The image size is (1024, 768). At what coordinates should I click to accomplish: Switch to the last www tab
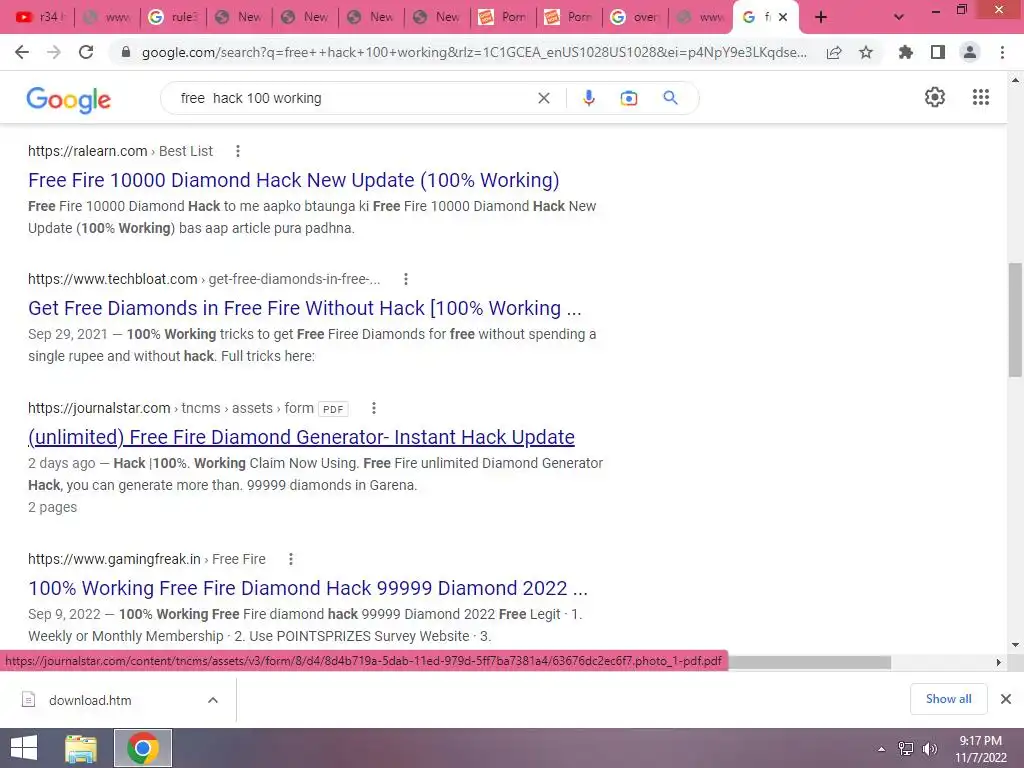701,17
